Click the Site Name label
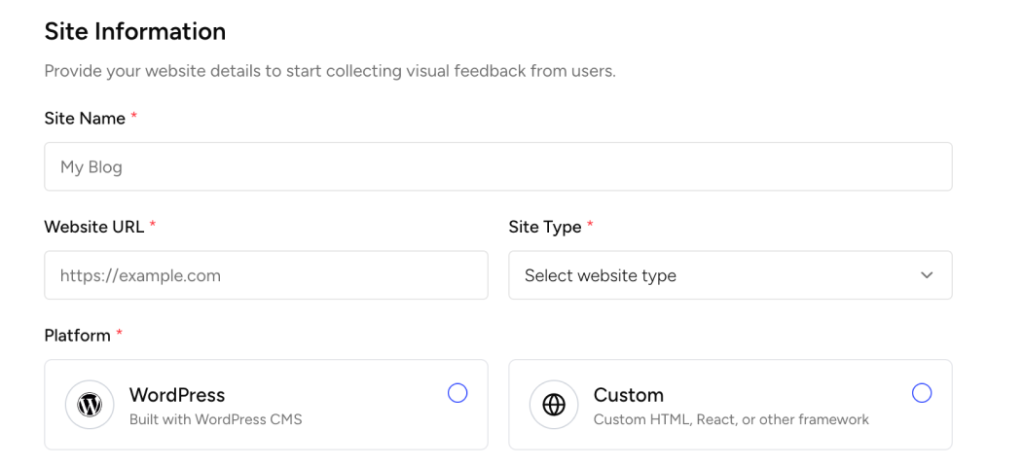The height and width of the screenshot is (467, 1024). click(x=85, y=118)
